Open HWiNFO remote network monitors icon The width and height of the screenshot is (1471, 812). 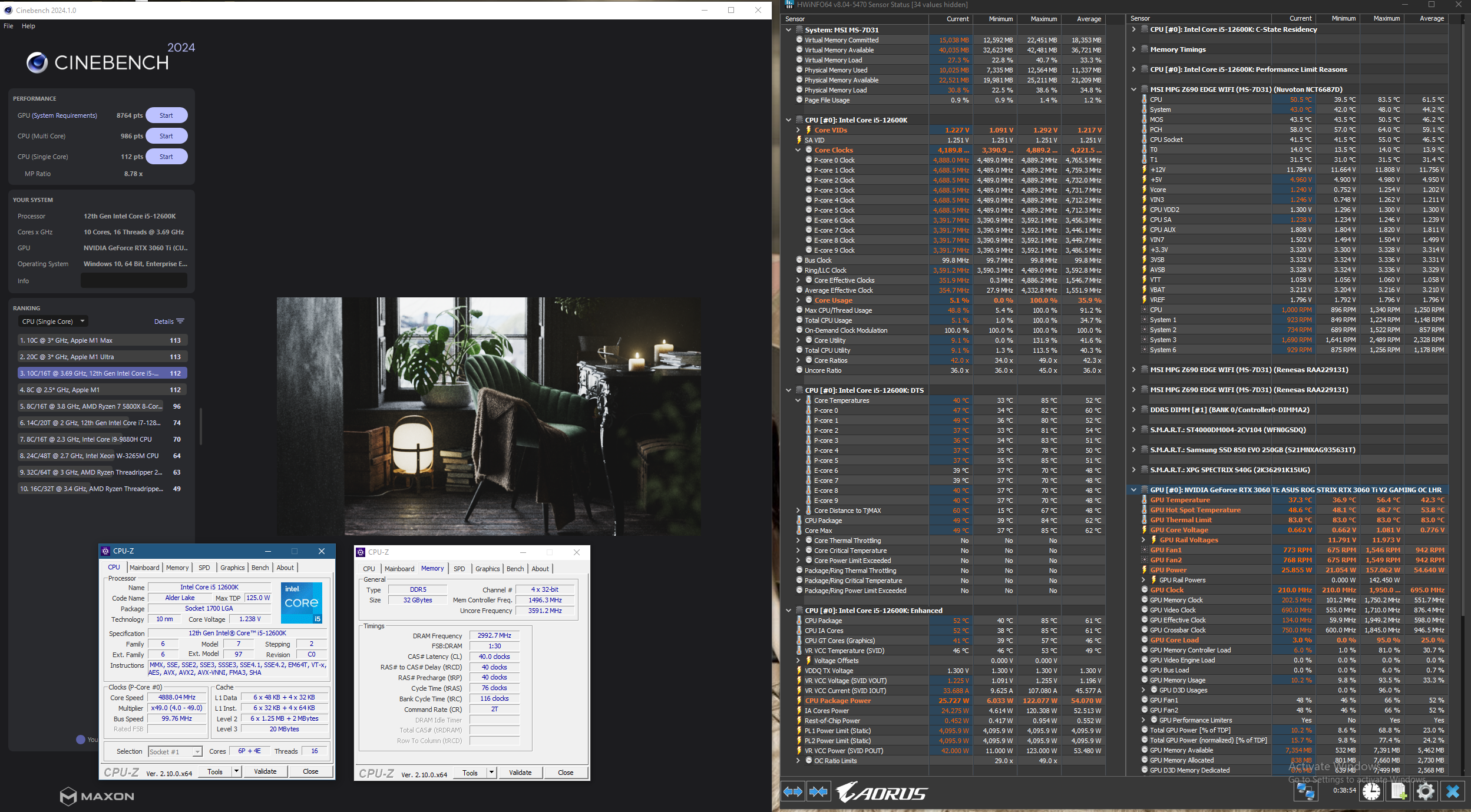tap(1305, 792)
